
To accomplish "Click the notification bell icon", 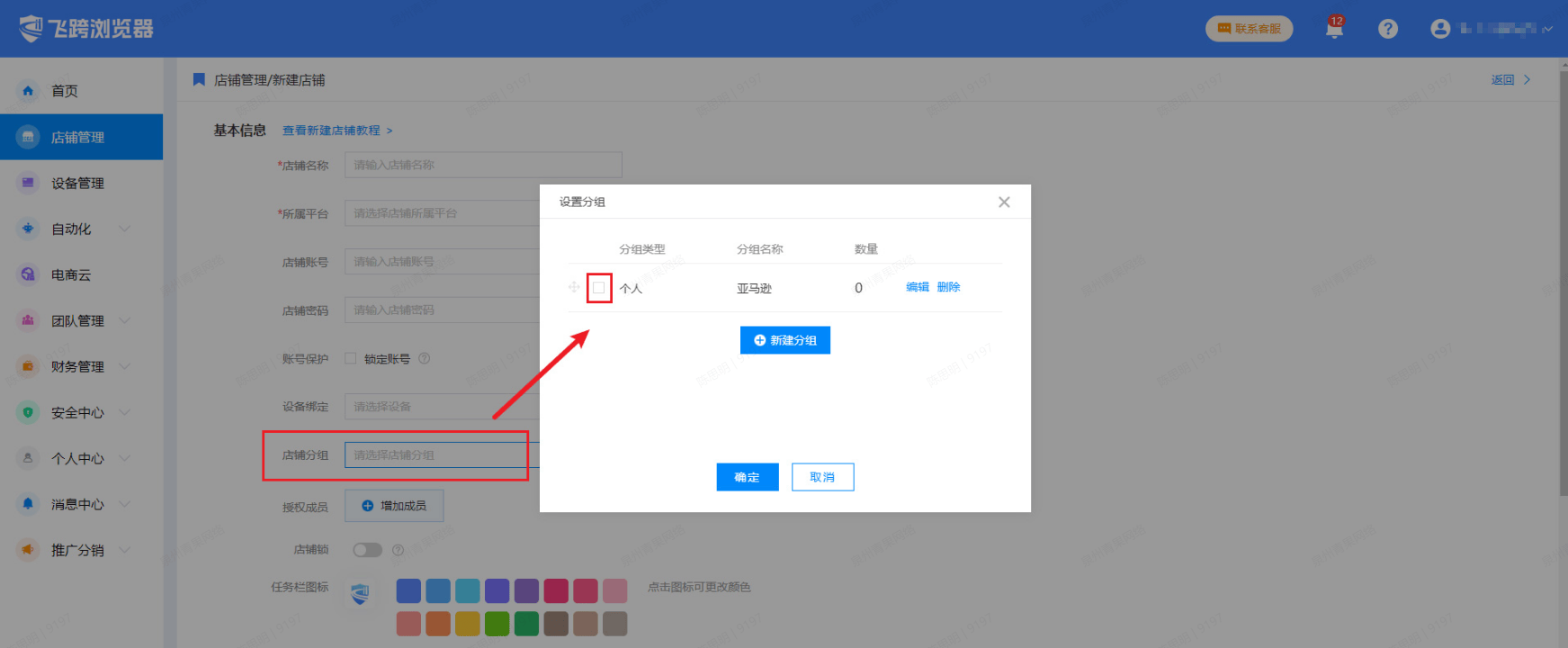I will [x=1334, y=29].
